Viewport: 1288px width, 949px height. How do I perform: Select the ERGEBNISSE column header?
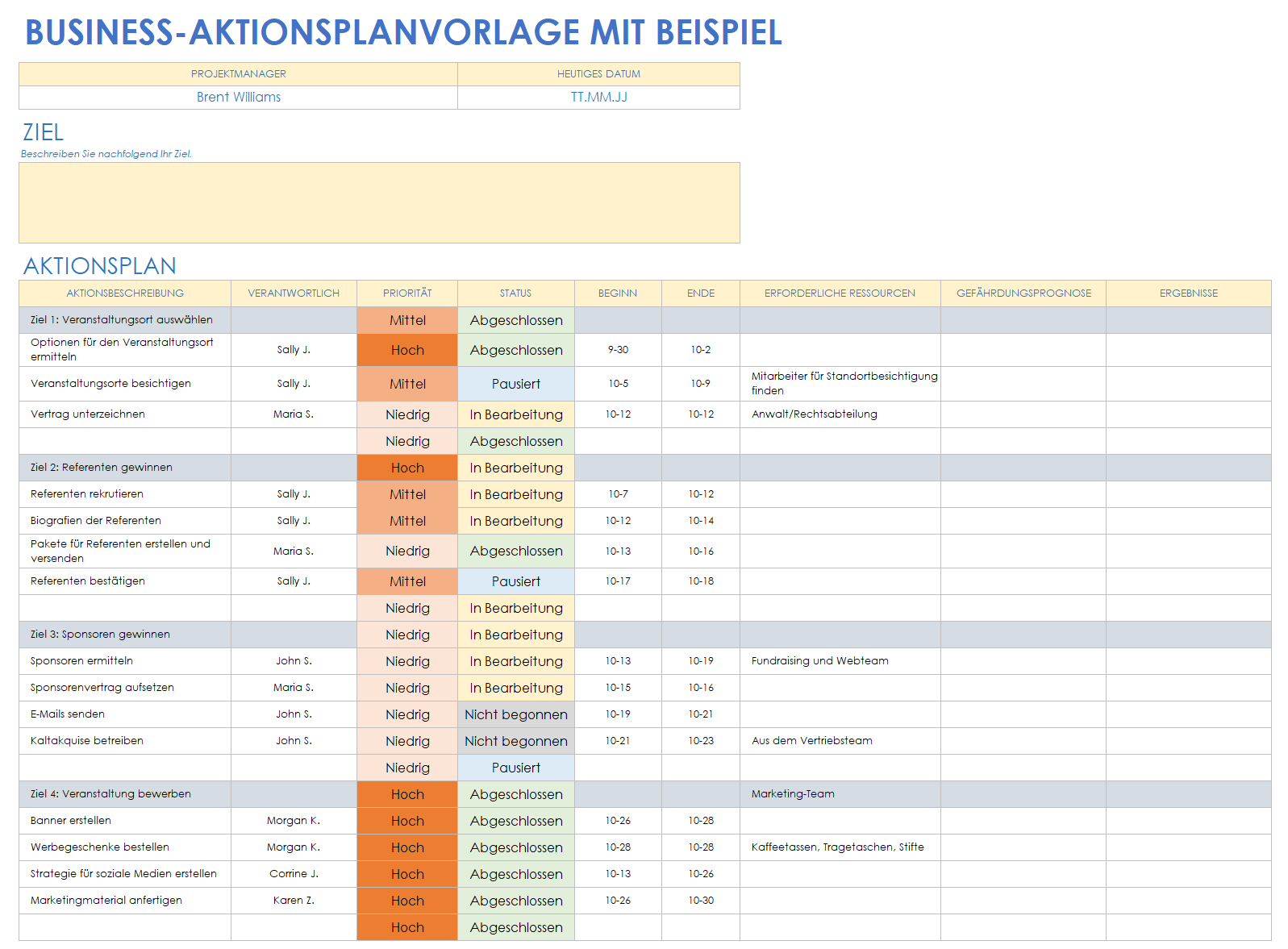pos(1189,293)
